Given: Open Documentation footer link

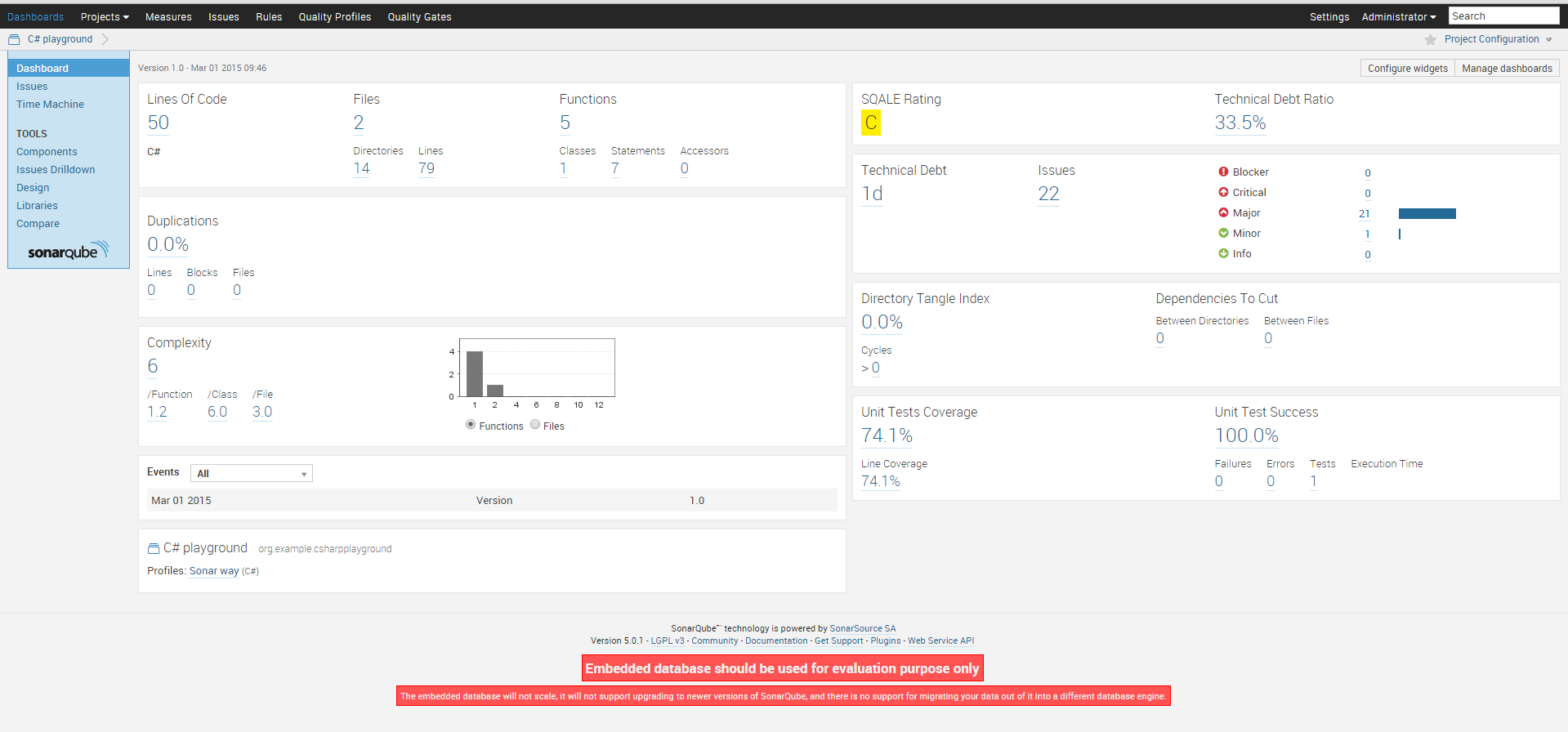Looking at the screenshot, I should pos(776,640).
